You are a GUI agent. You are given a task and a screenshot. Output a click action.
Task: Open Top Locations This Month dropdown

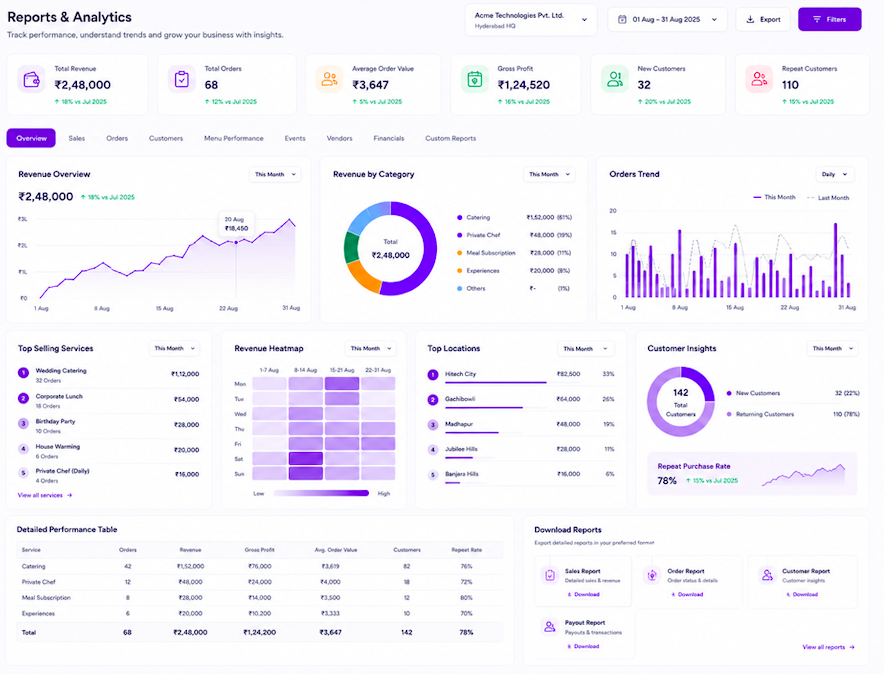point(586,349)
